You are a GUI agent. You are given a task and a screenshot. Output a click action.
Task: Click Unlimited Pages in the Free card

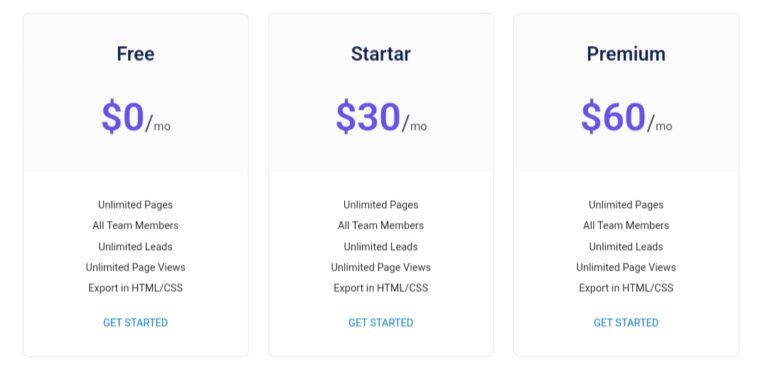tap(136, 205)
